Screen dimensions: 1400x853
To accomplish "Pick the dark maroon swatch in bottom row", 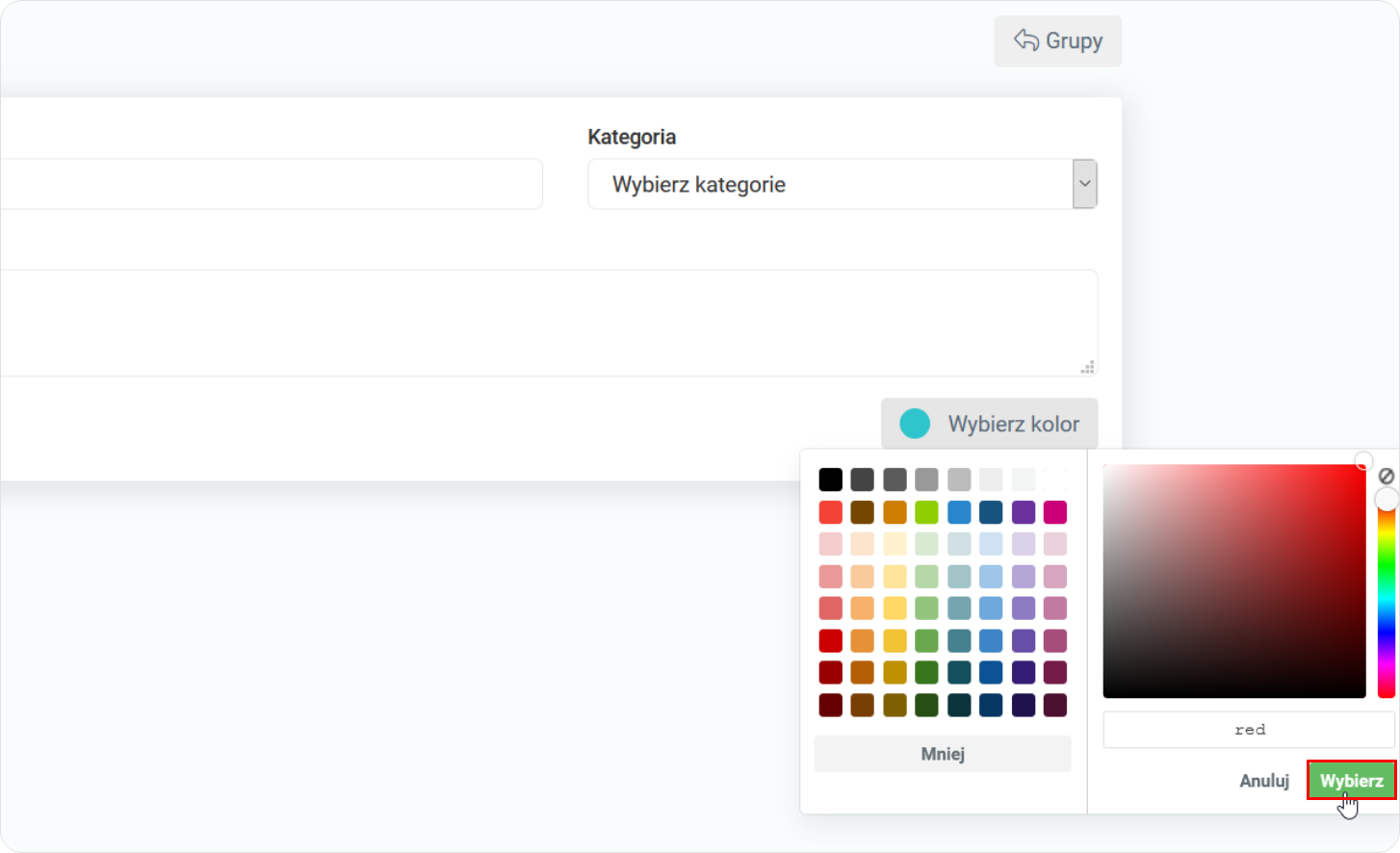I will [831, 705].
